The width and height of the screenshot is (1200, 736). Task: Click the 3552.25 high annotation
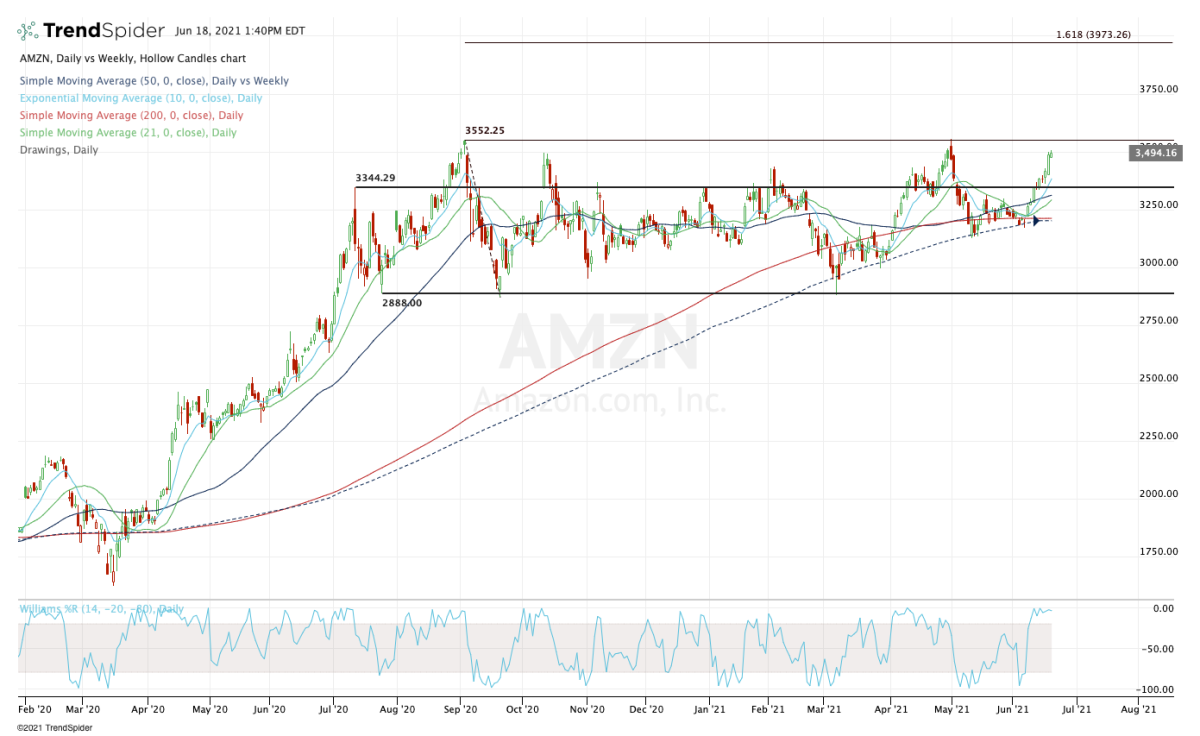coord(483,131)
